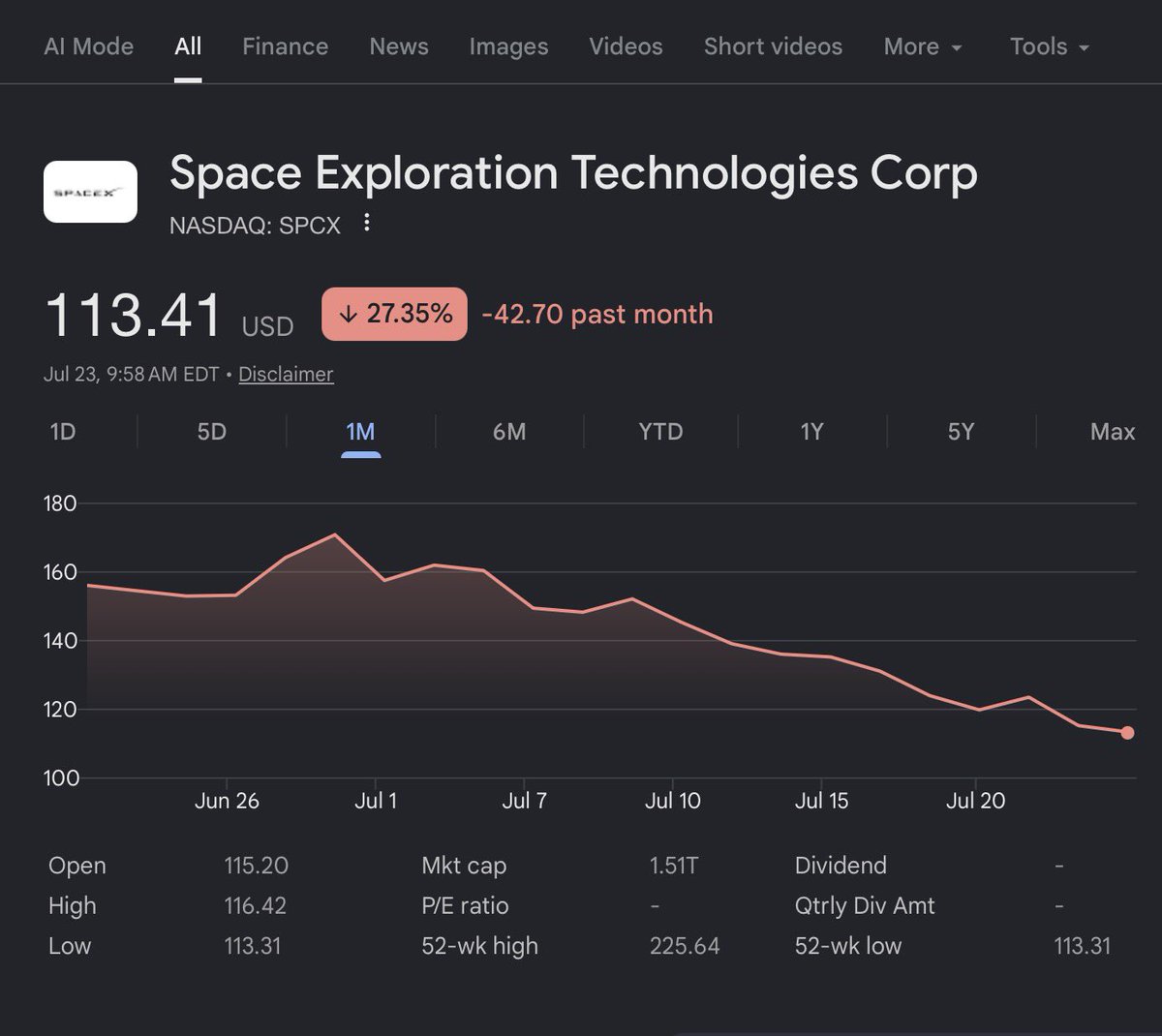Click the NASDAQ: SPCX ticker text

pyautogui.click(x=256, y=226)
